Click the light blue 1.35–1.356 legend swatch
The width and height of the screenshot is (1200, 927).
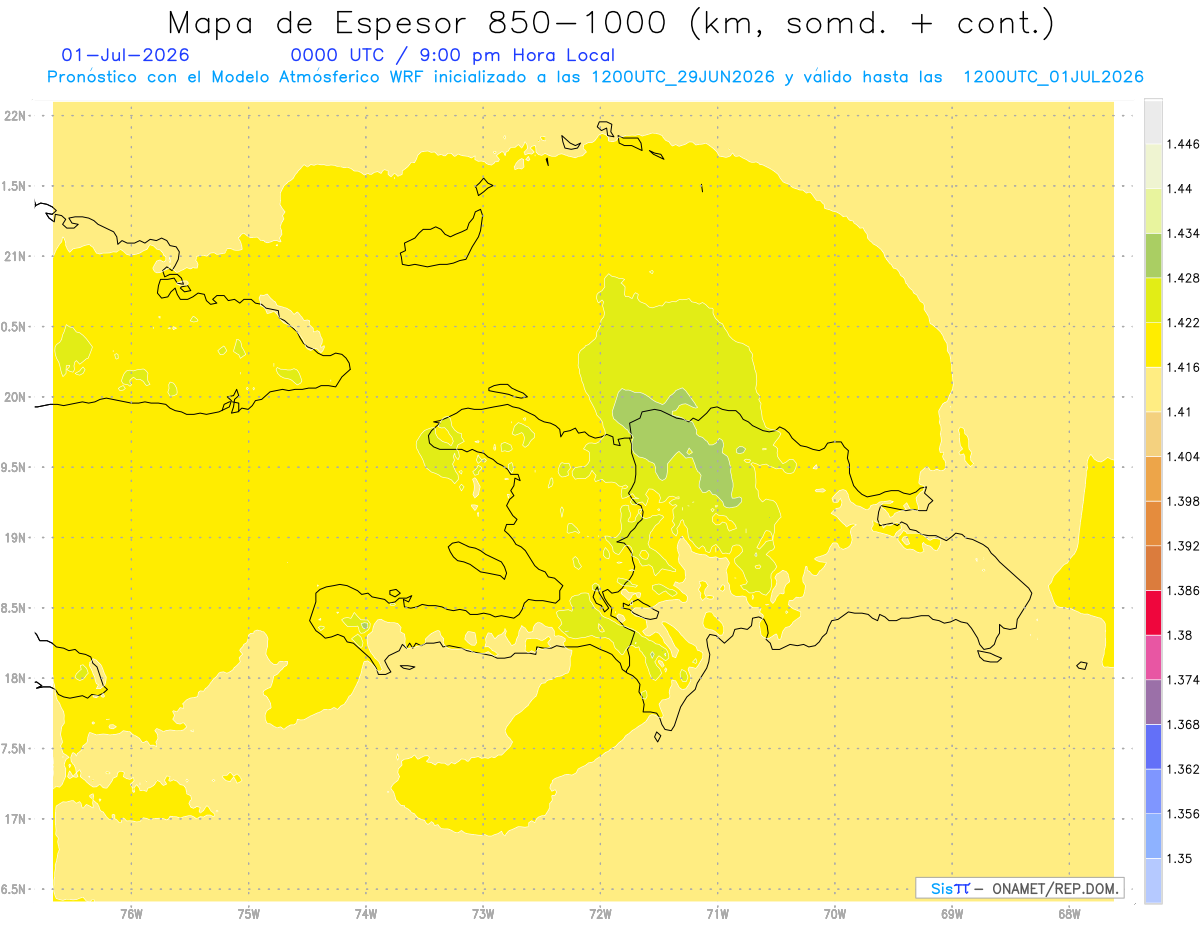click(x=1153, y=835)
